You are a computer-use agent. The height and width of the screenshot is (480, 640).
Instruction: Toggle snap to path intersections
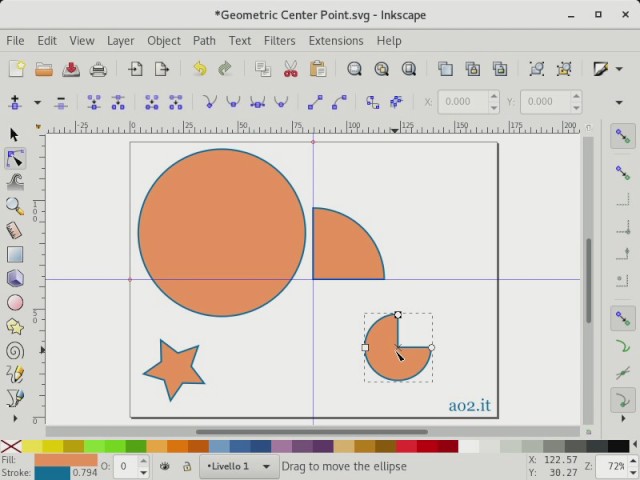pos(623,373)
